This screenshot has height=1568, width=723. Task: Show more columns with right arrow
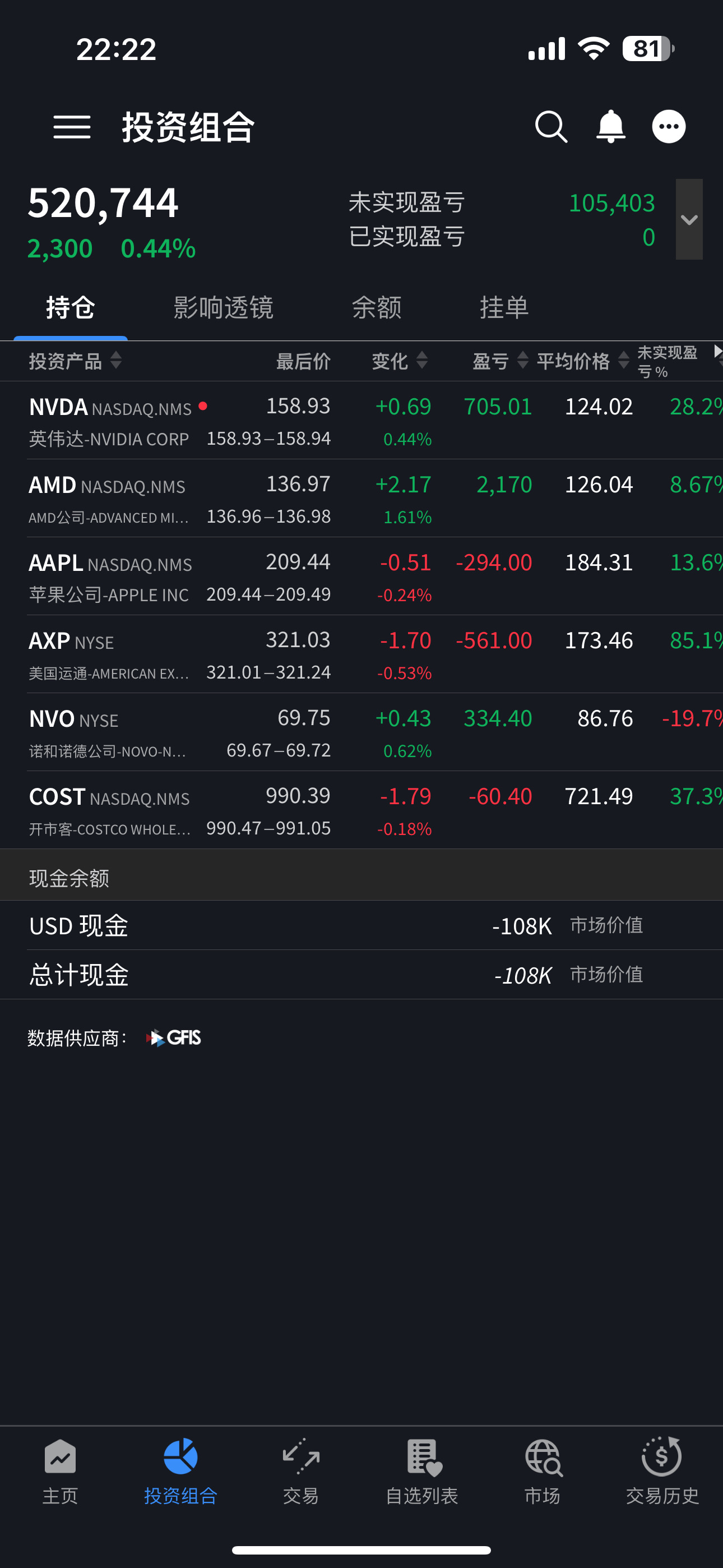coord(717,351)
